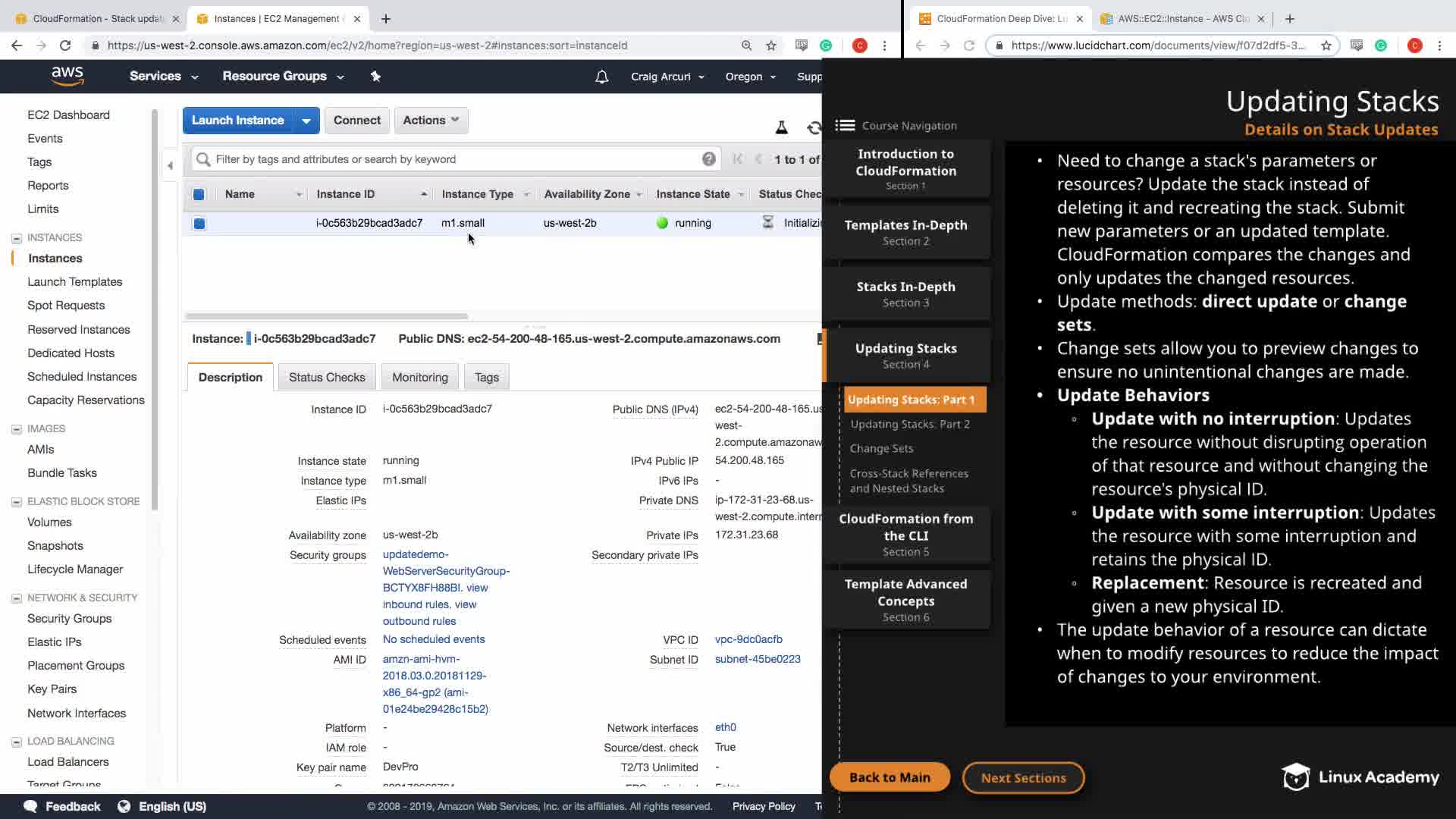Open the Actions dropdown
The image size is (1456, 819).
point(430,121)
